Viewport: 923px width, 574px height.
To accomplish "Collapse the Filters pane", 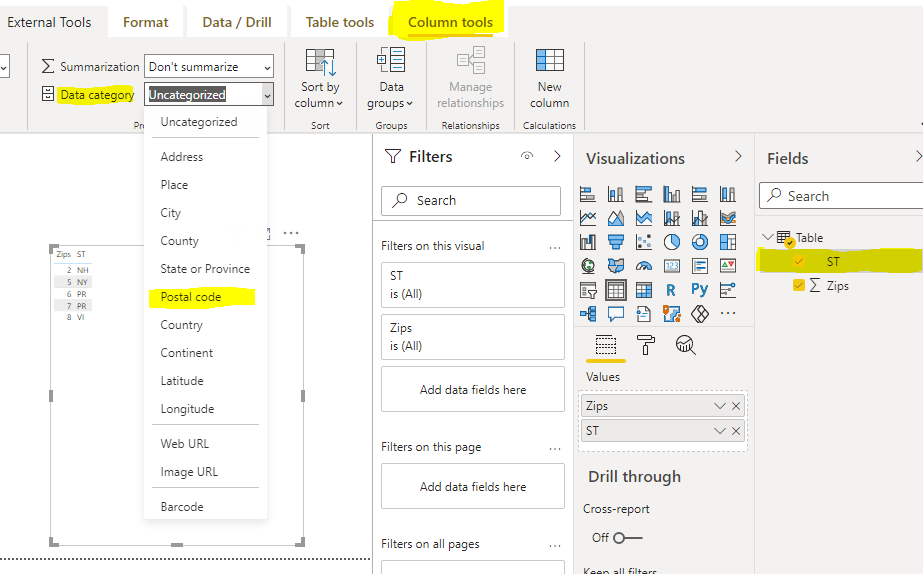I will pos(557,156).
